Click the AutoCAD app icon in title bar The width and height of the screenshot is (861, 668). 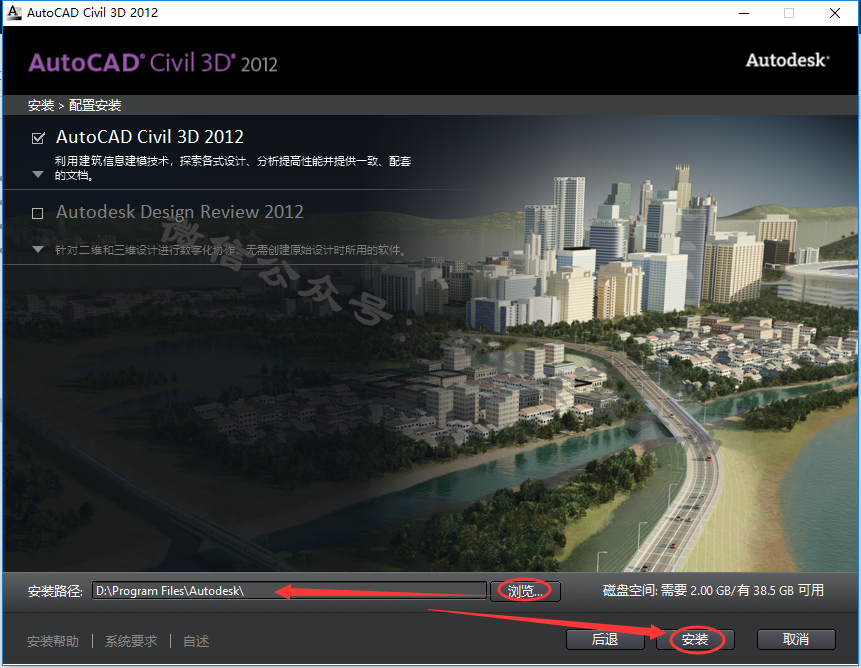tap(14, 12)
